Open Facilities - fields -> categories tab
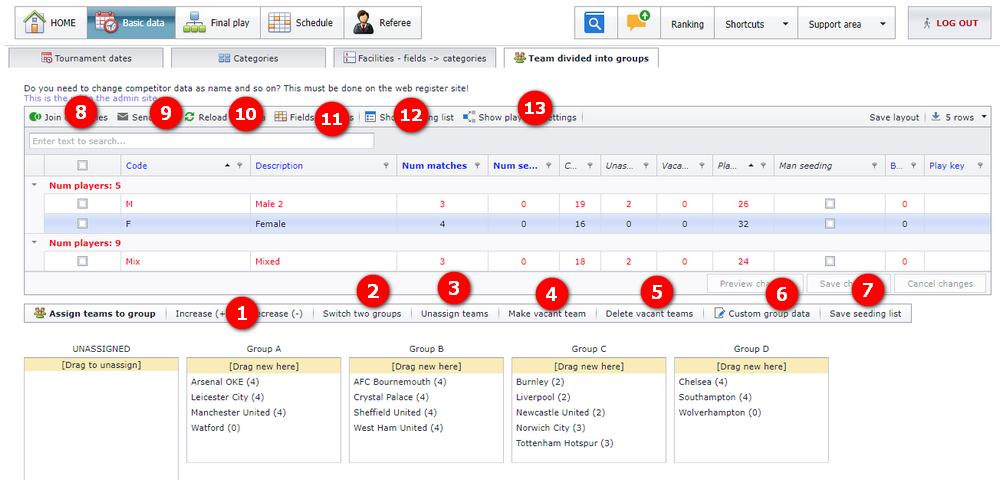 (x=415, y=58)
